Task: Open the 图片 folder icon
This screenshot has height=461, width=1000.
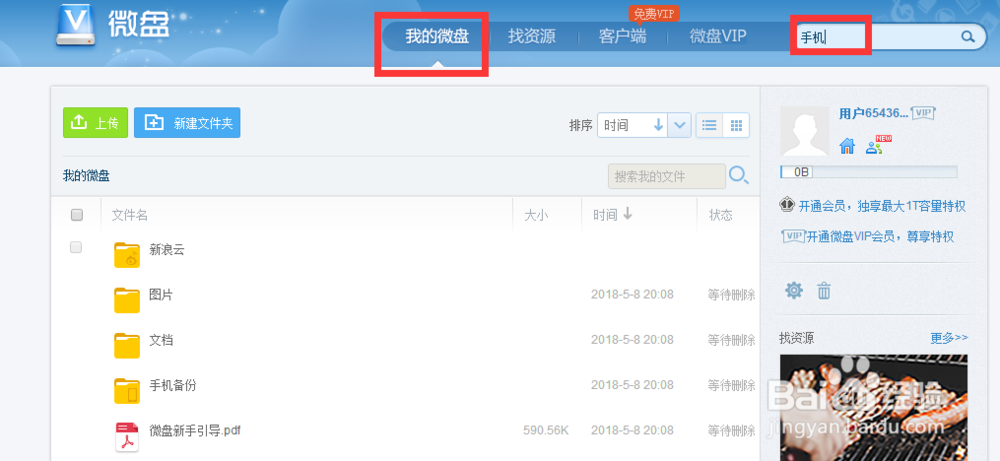Action: click(x=127, y=300)
